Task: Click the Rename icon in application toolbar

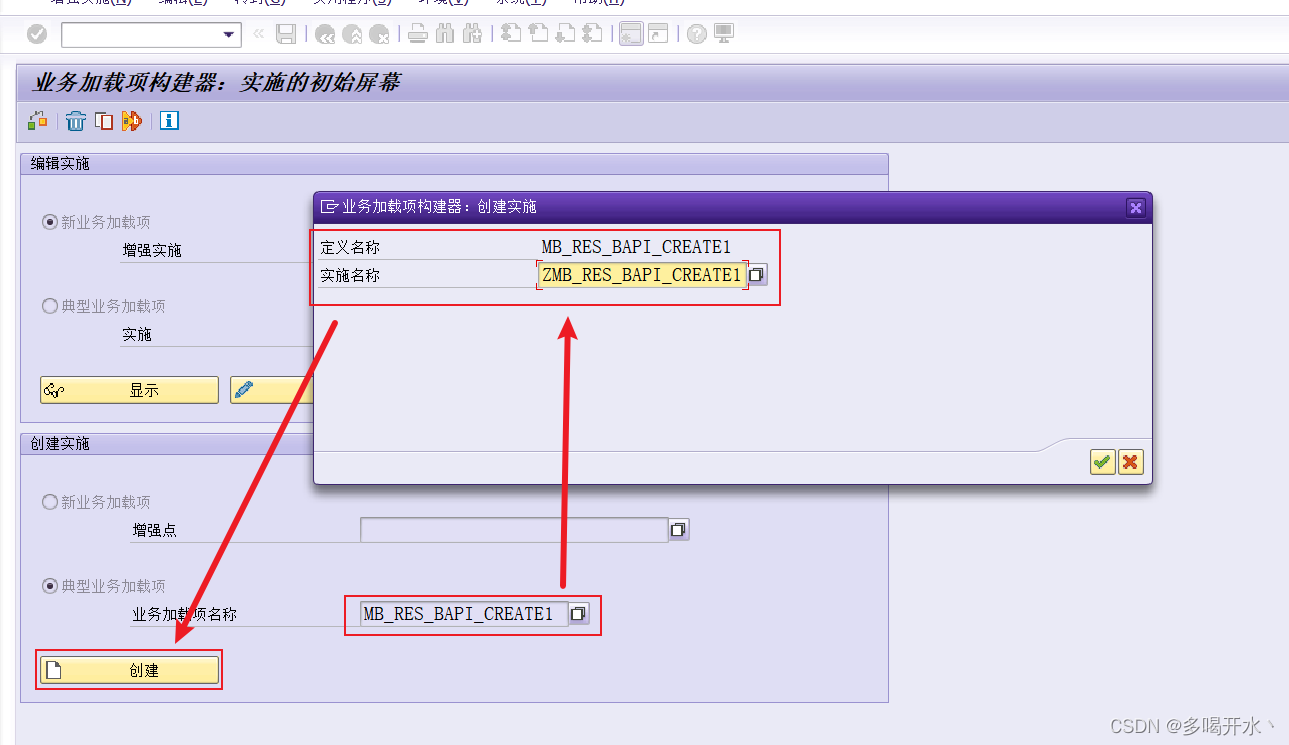Action: click(131, 120)
